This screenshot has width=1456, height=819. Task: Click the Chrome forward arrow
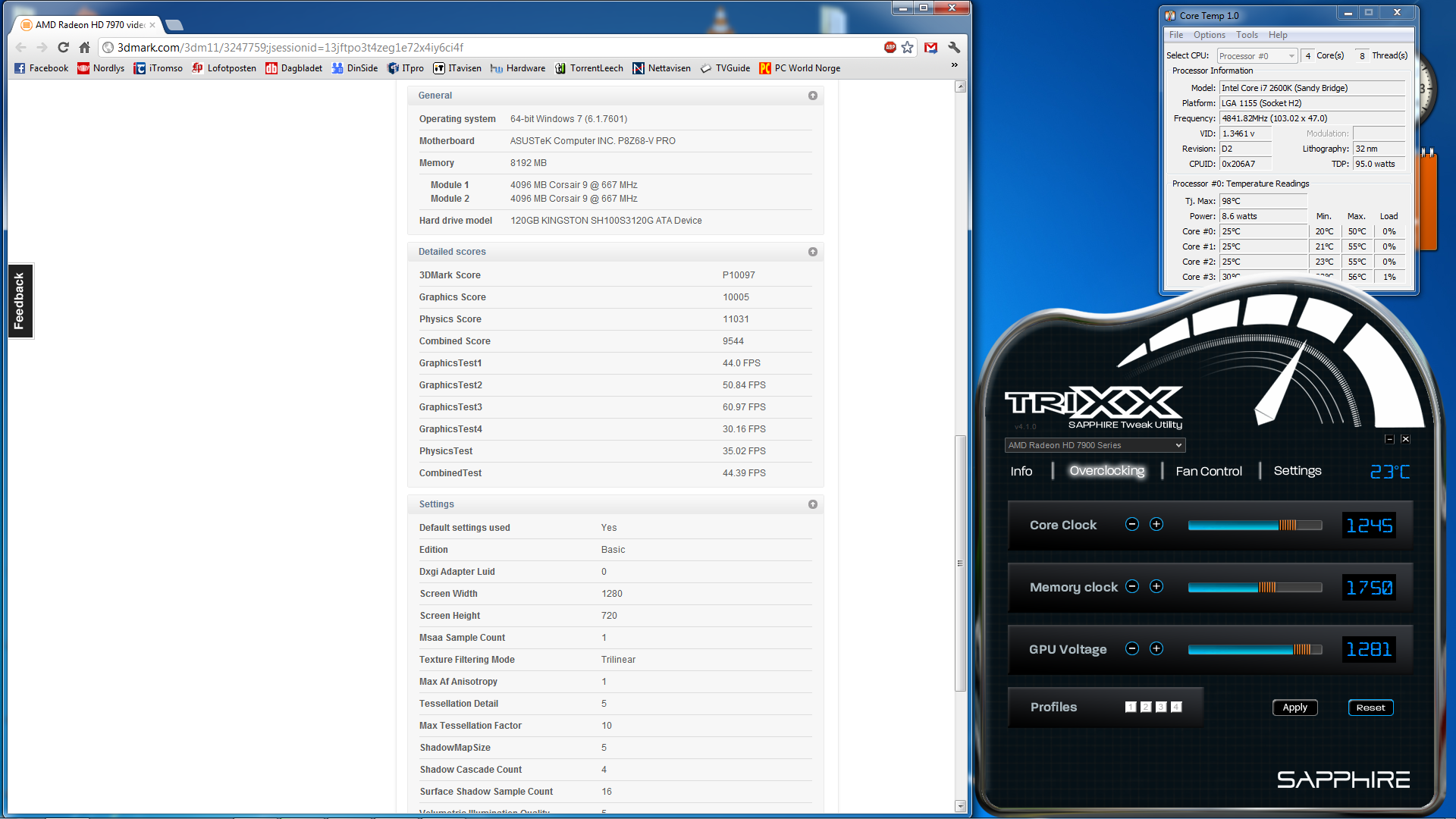tap(42, 47)
